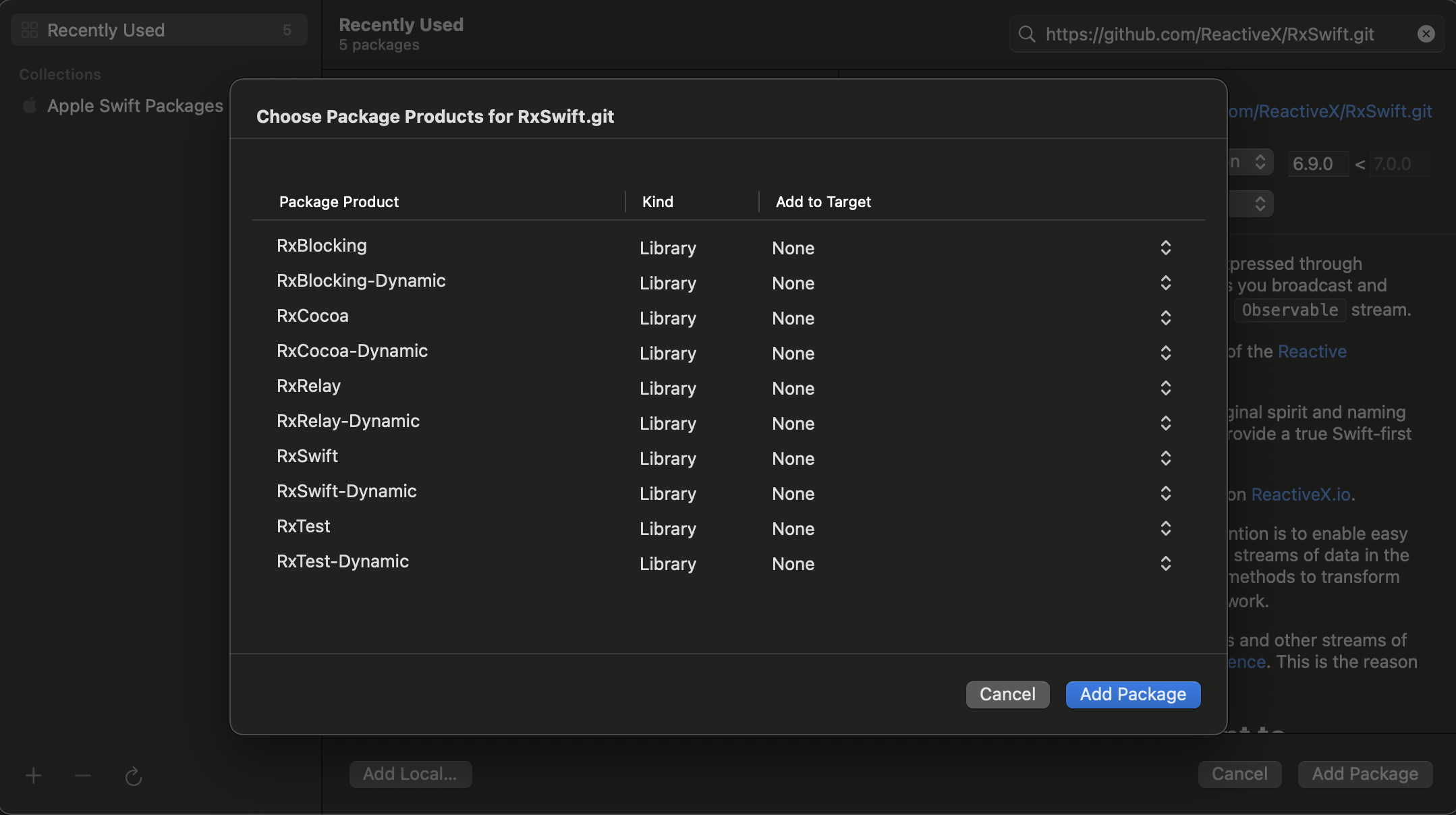Click the minus button to remove collection

coord(83,776)
